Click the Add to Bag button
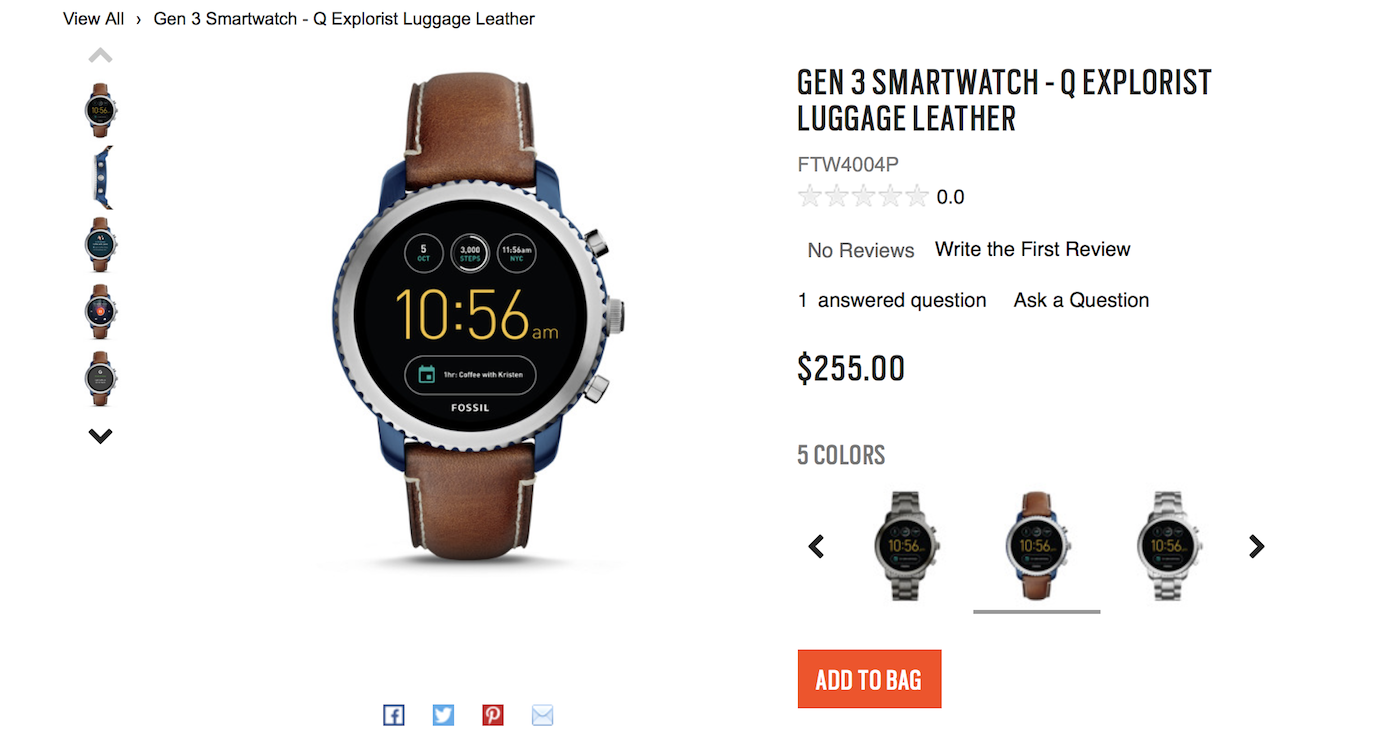This screenshot has width=1400, height=756. pyautogui.click(x=869, y=679)
